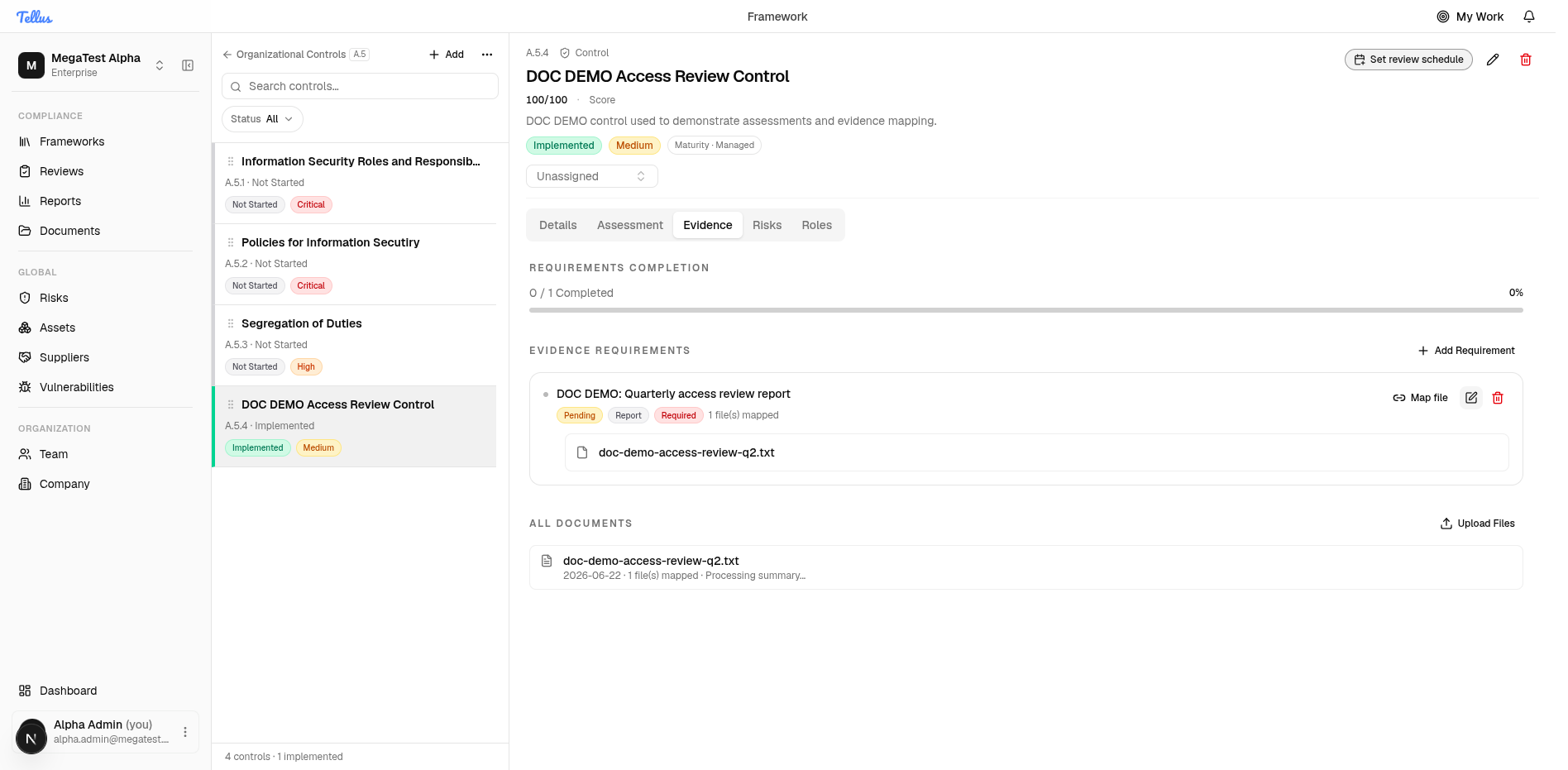Switch to Assessment tab

click(x=630, y=225)
